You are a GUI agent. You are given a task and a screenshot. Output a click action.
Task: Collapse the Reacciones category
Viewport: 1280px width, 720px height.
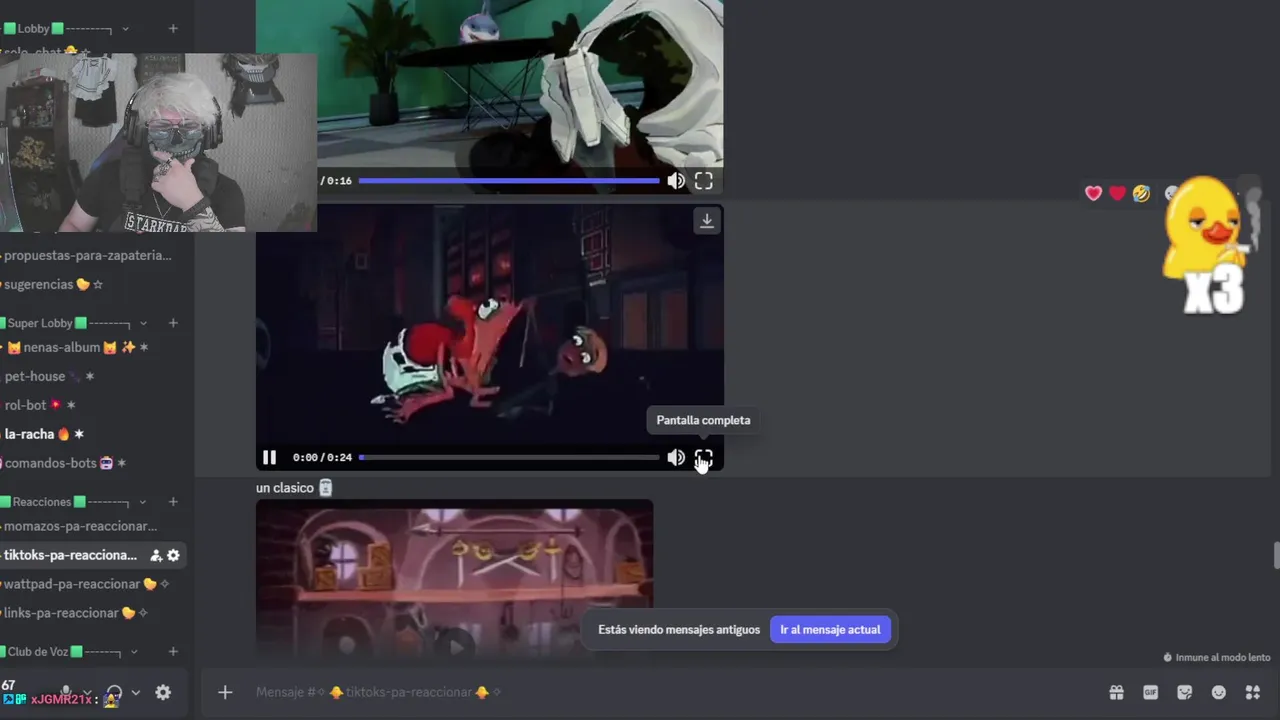[x=143, y=502]
